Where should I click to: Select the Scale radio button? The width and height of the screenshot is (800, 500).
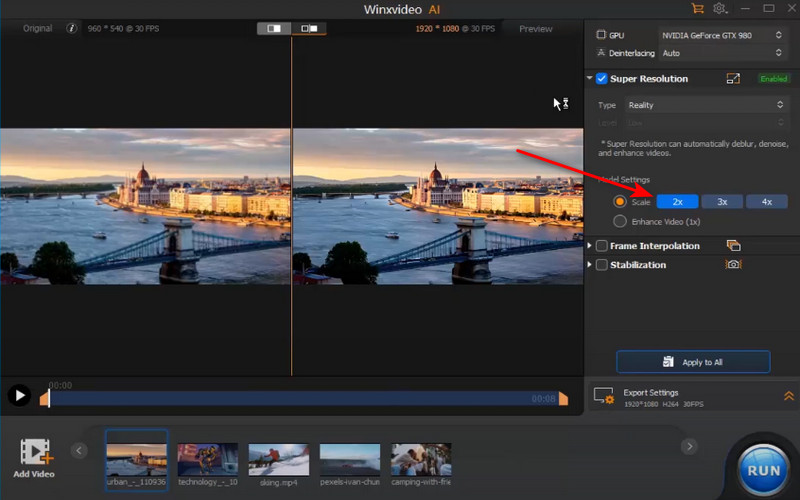(x=619, y=202)
